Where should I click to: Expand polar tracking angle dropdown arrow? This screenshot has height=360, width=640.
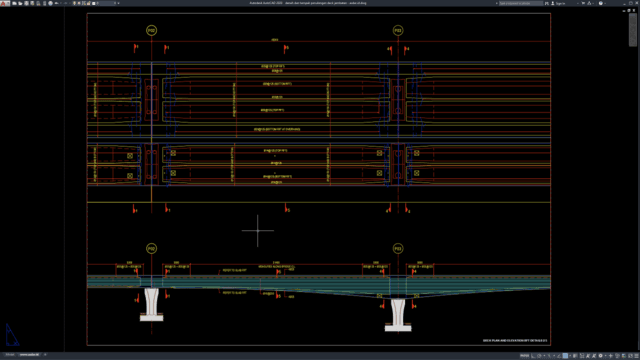click(x=544, y=356)
